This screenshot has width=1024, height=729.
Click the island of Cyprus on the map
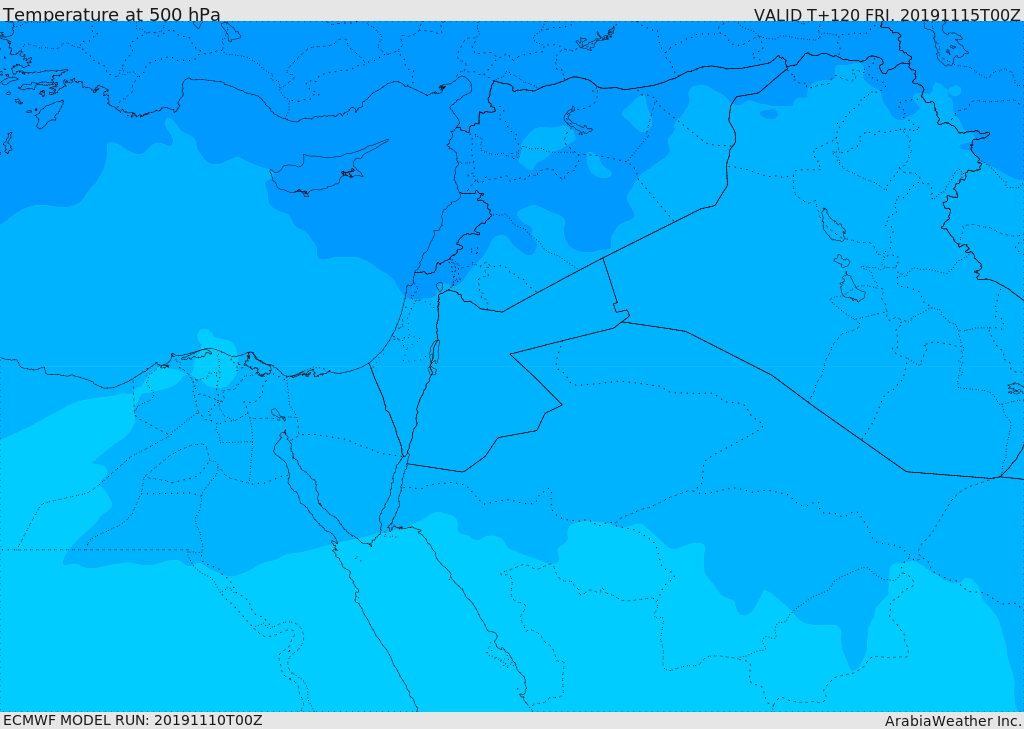coord(318,172)
